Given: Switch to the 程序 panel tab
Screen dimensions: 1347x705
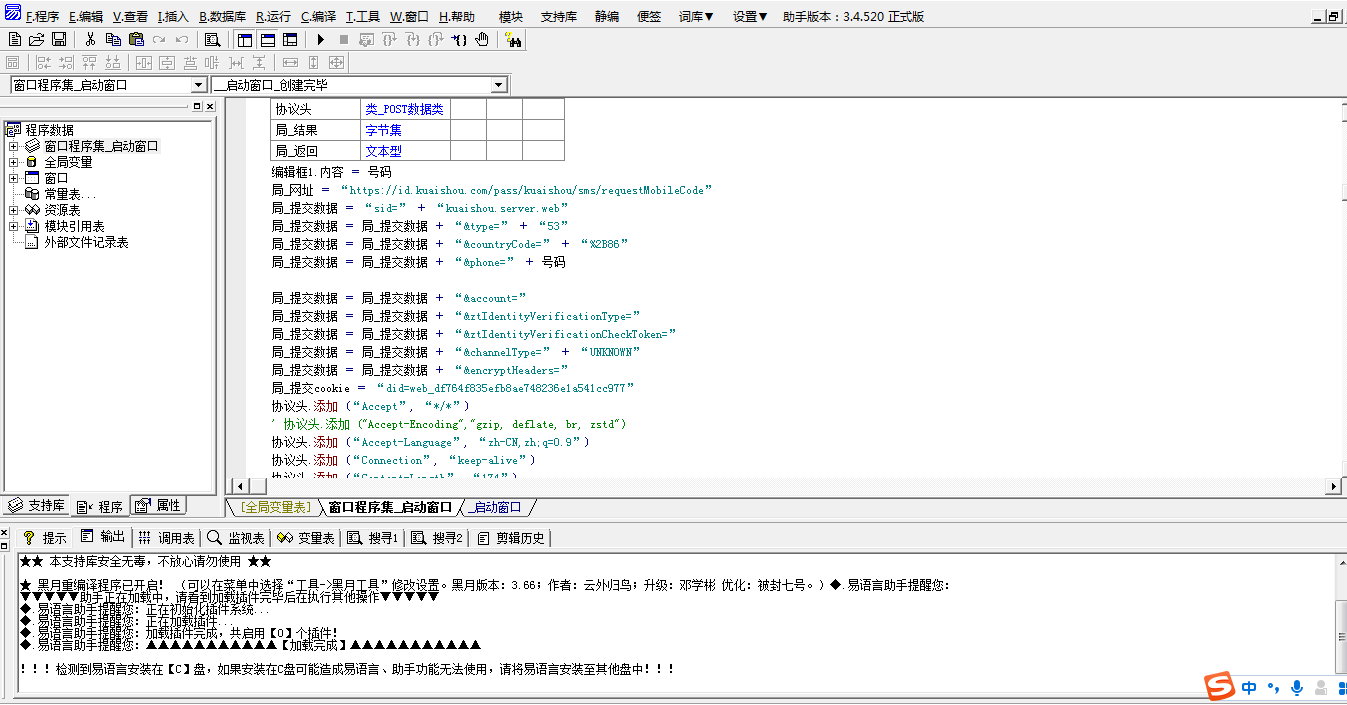Looking at the screenshot, I should point(100,506).
